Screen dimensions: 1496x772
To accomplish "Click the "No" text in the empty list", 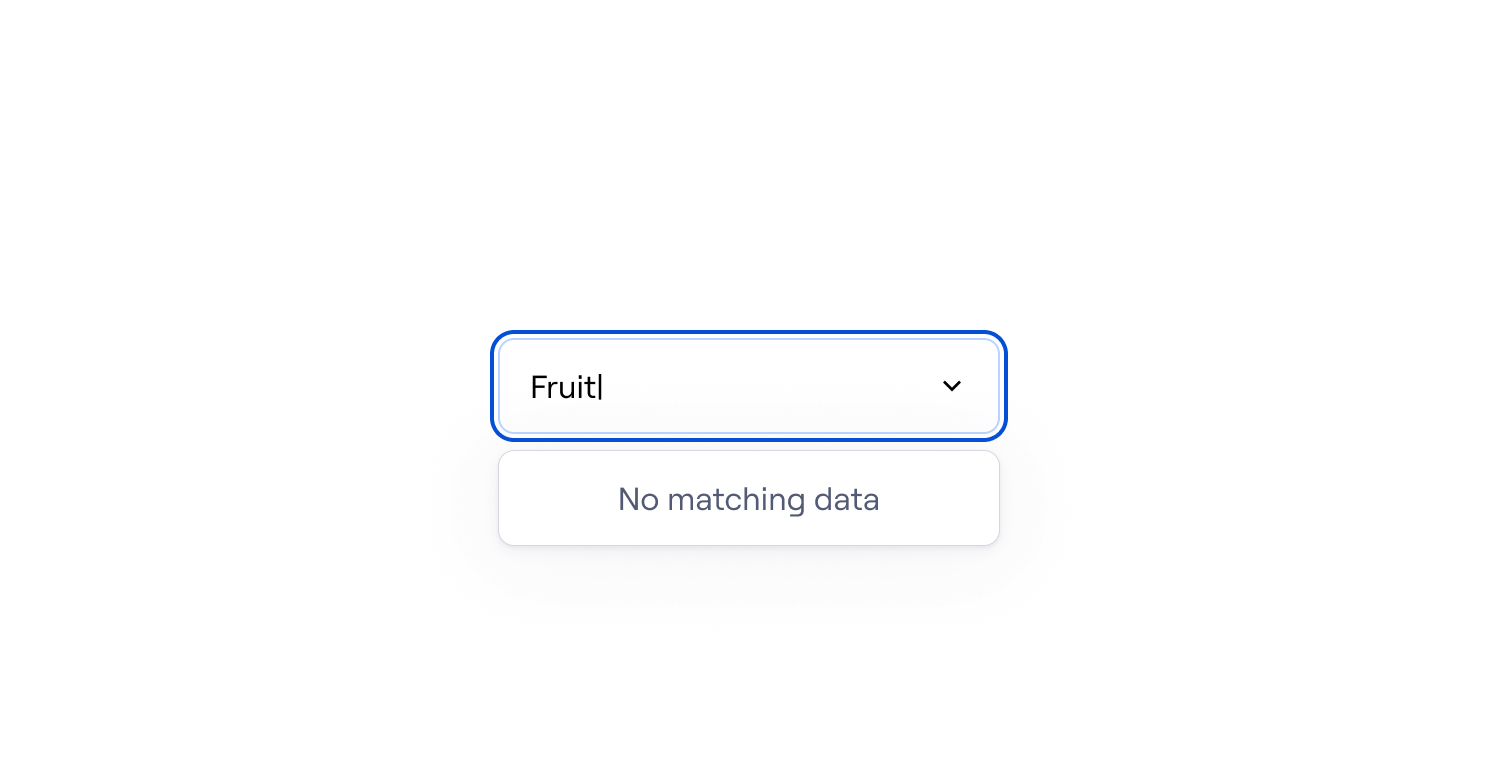I will click(638, 499).
